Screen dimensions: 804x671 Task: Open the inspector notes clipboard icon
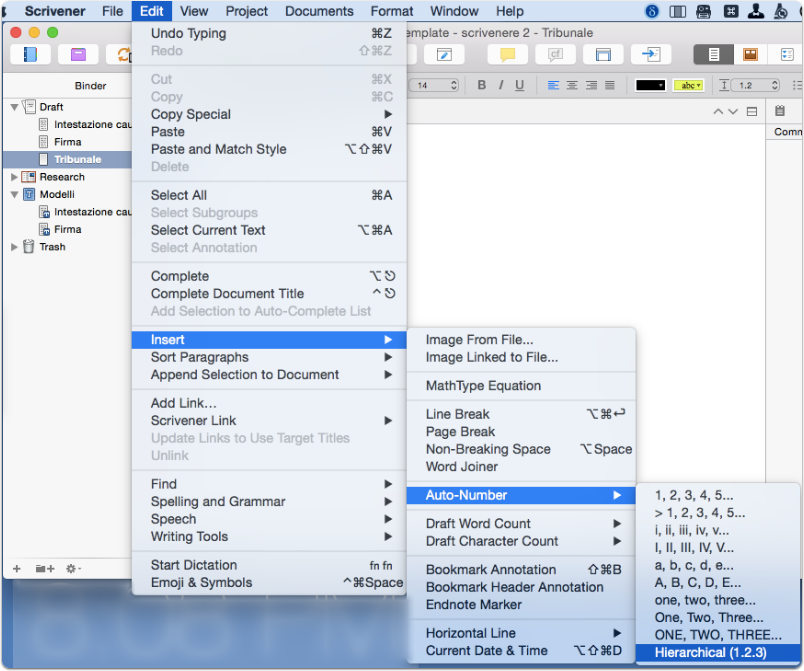780,110
